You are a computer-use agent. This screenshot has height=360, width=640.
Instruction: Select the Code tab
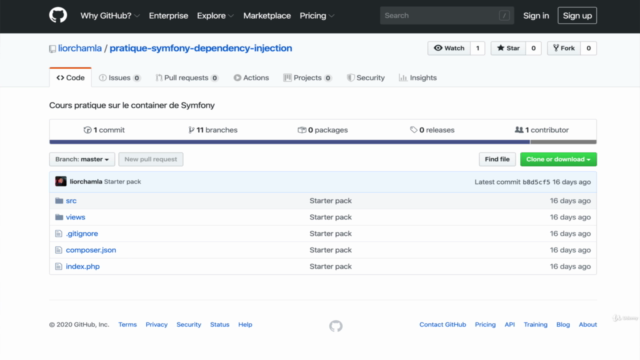[x=70, y=78]
